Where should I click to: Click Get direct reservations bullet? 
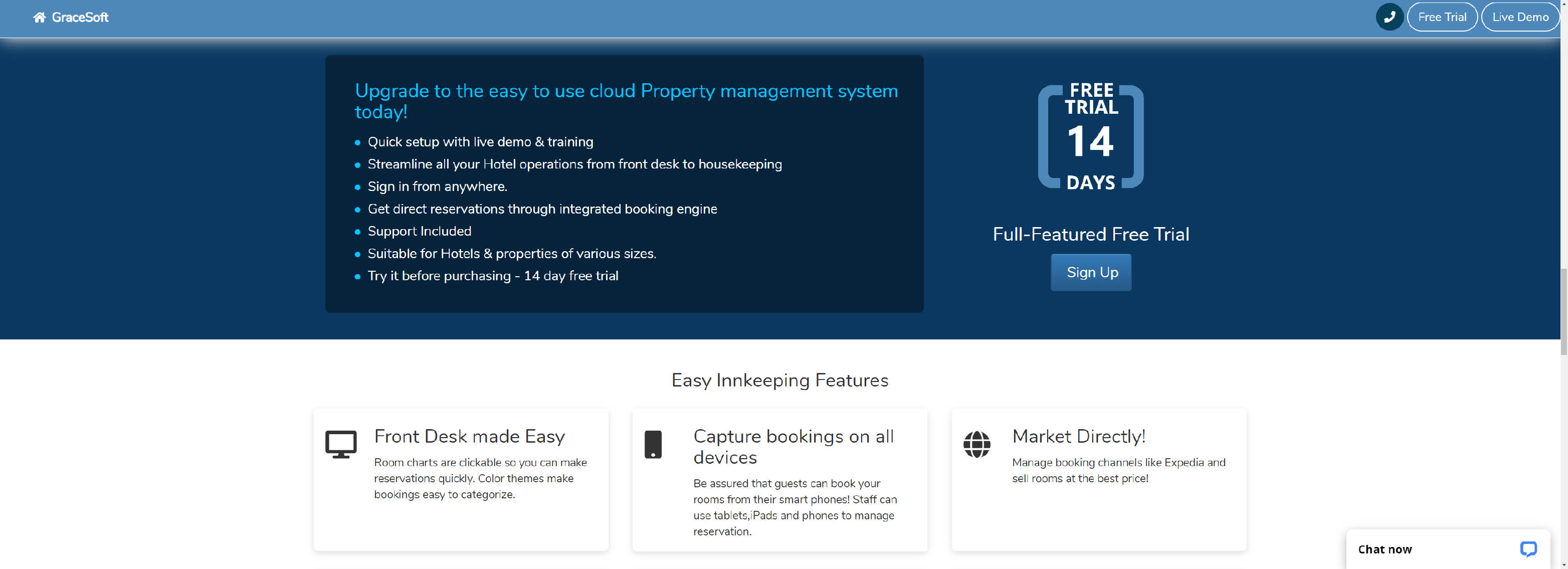(542, 209)
